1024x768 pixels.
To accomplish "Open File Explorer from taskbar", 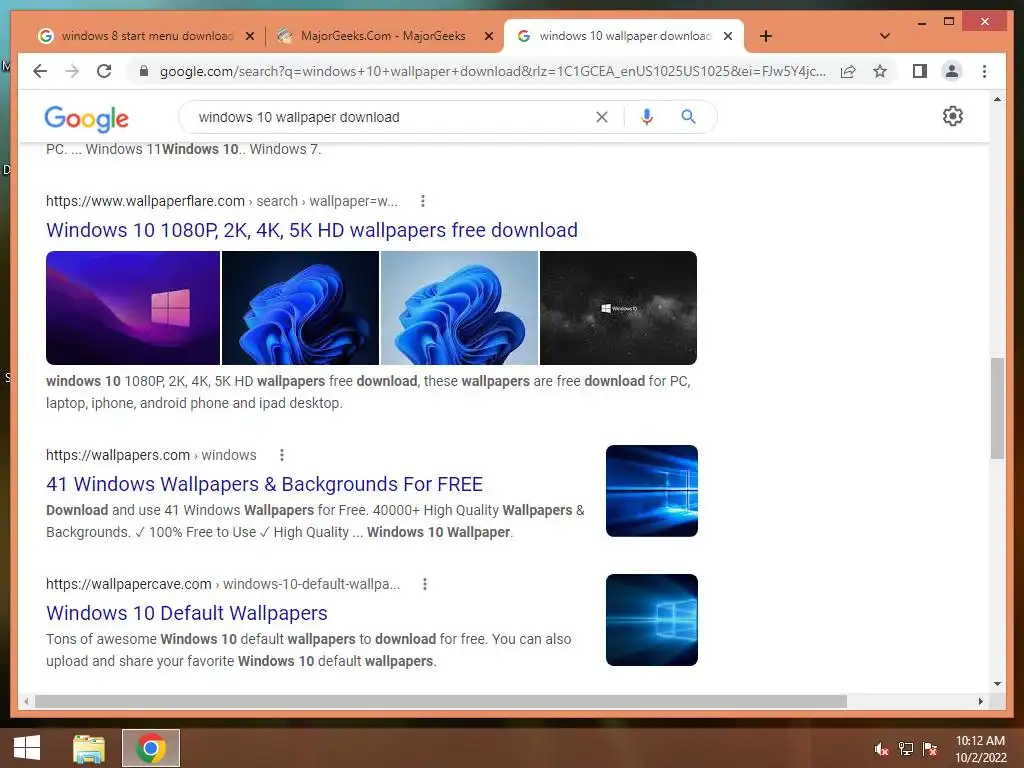I will coord(89,748).
